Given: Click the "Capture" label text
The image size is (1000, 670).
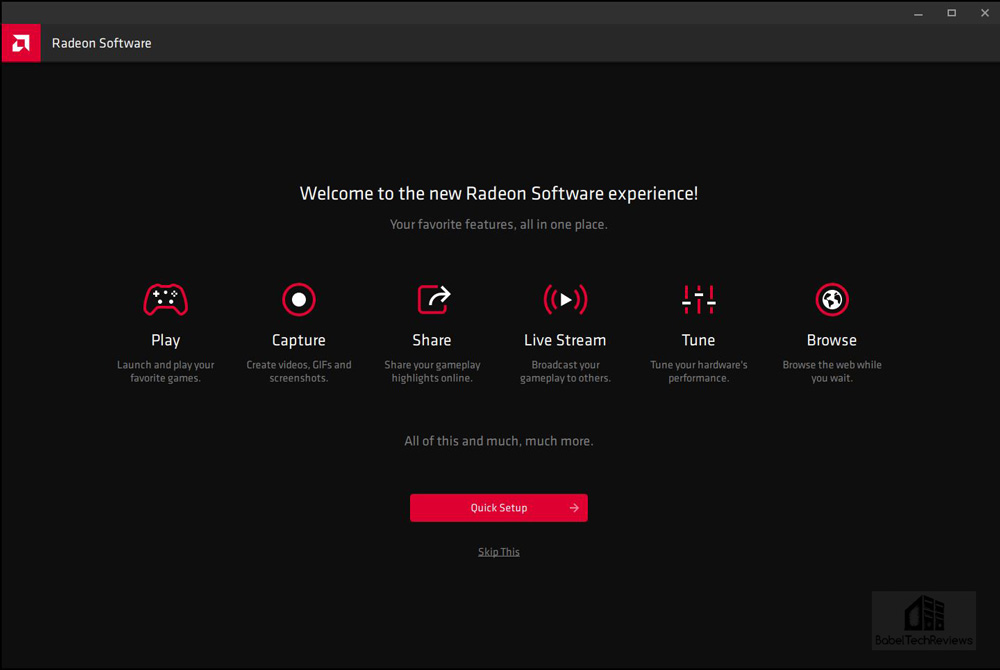Looking at the screenshot, I should (x=298, y=340).
